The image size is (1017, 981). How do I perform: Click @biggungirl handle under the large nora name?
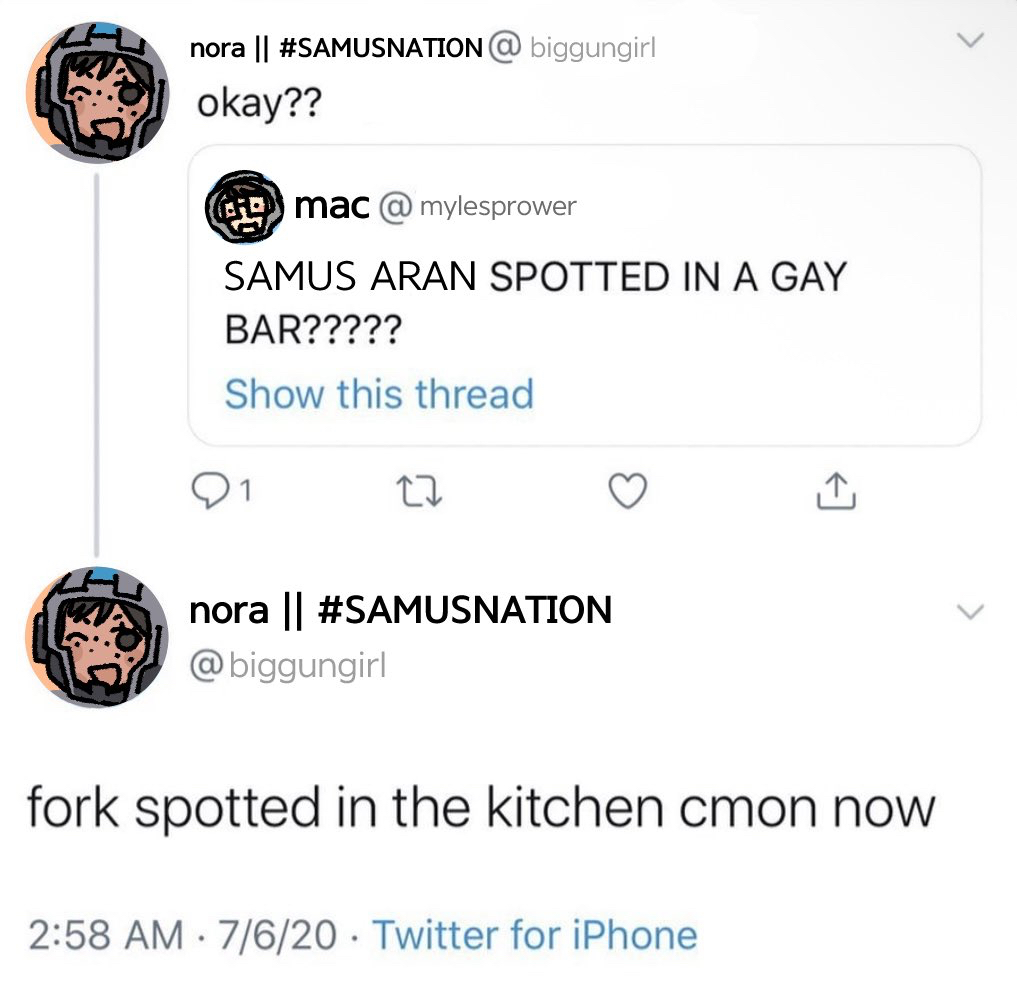tap(288, 664)
